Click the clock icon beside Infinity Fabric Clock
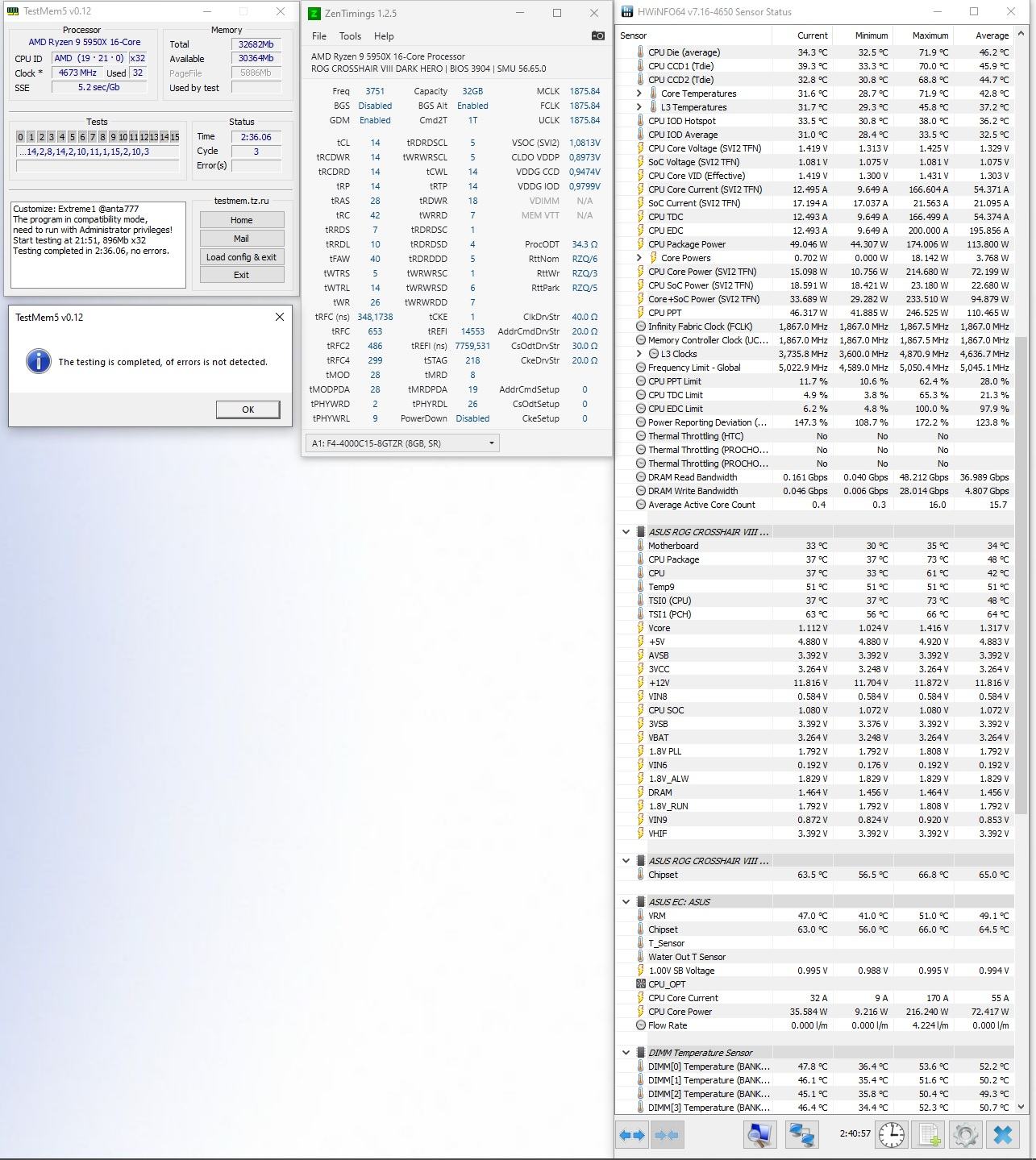The width and height of the screenshot is (1036, 1160). tap(640, 326)
